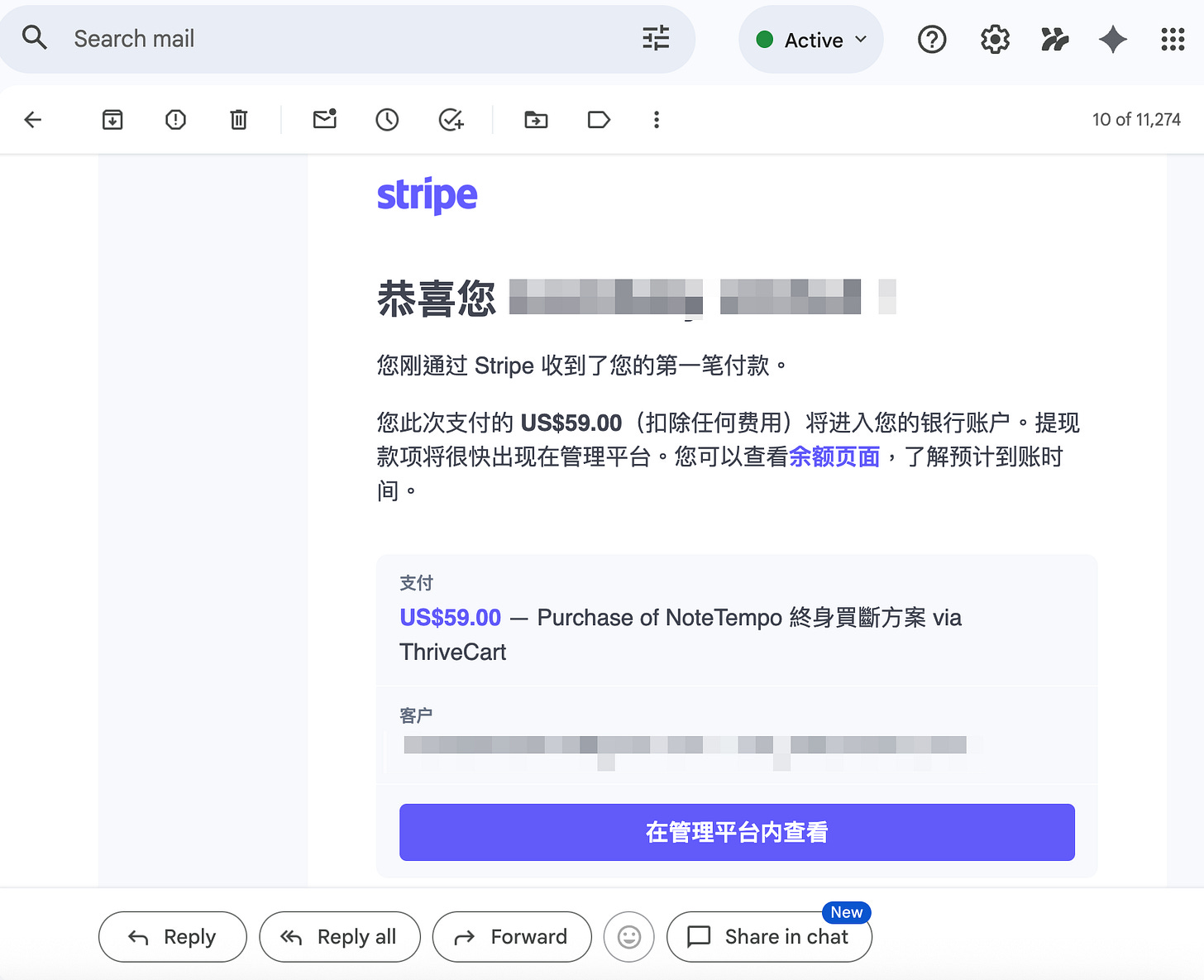Snooze this email with clock icon
Image resolution: width=1204 pixels, height=980 pixels.
pyautogui.click(x=387, y=120)
